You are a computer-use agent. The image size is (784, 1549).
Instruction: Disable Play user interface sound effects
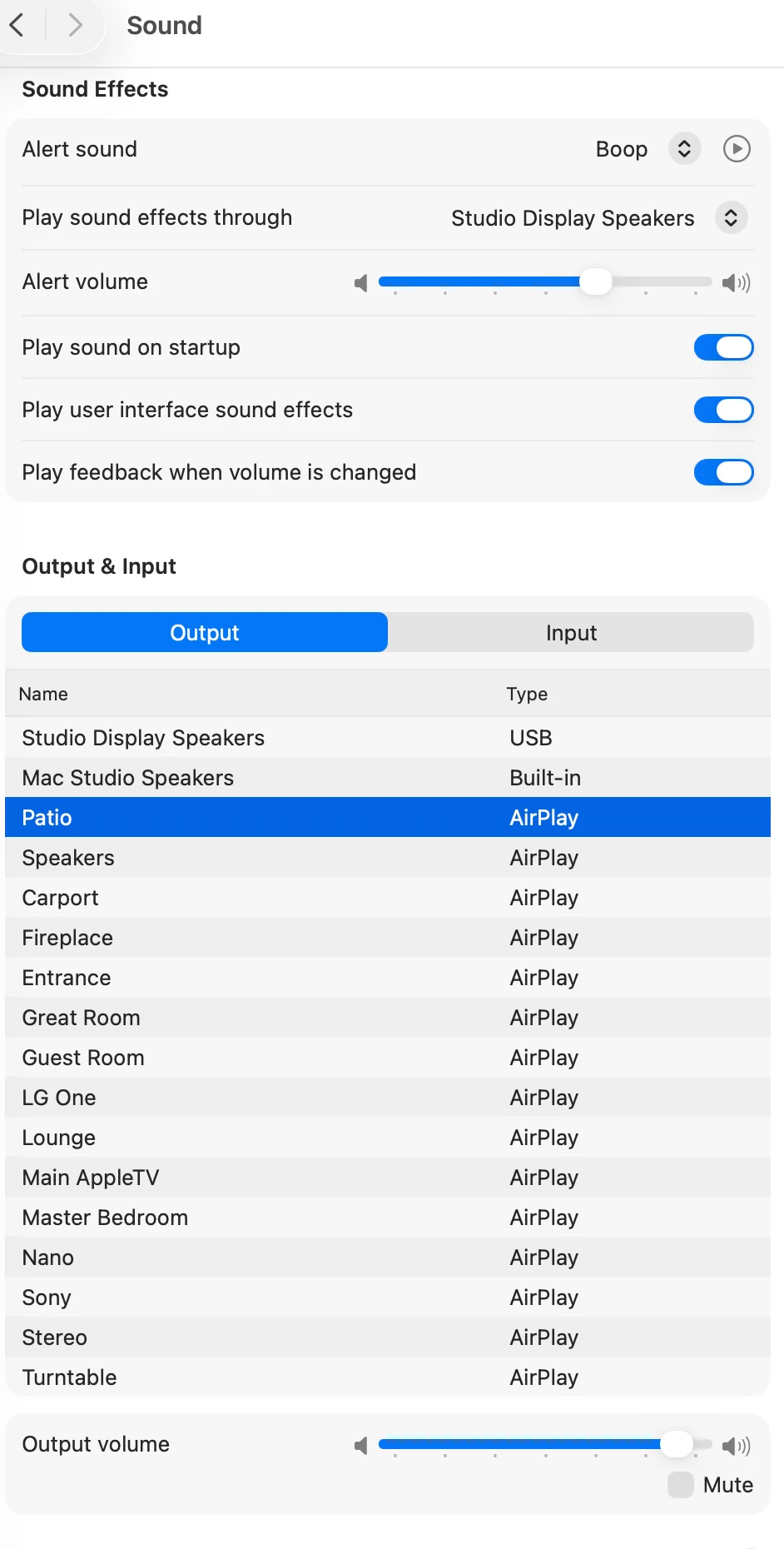pyautogui.click(x=723, y=410)
